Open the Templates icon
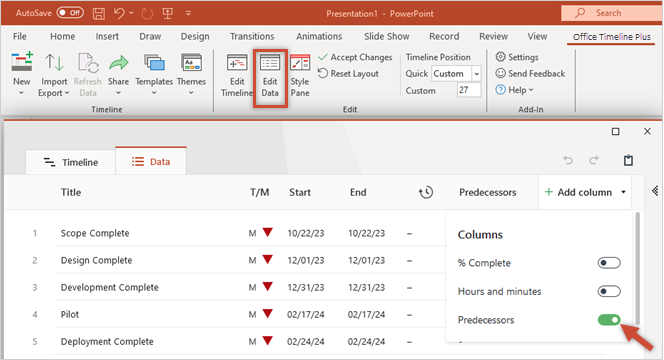 tap(154, 63)
